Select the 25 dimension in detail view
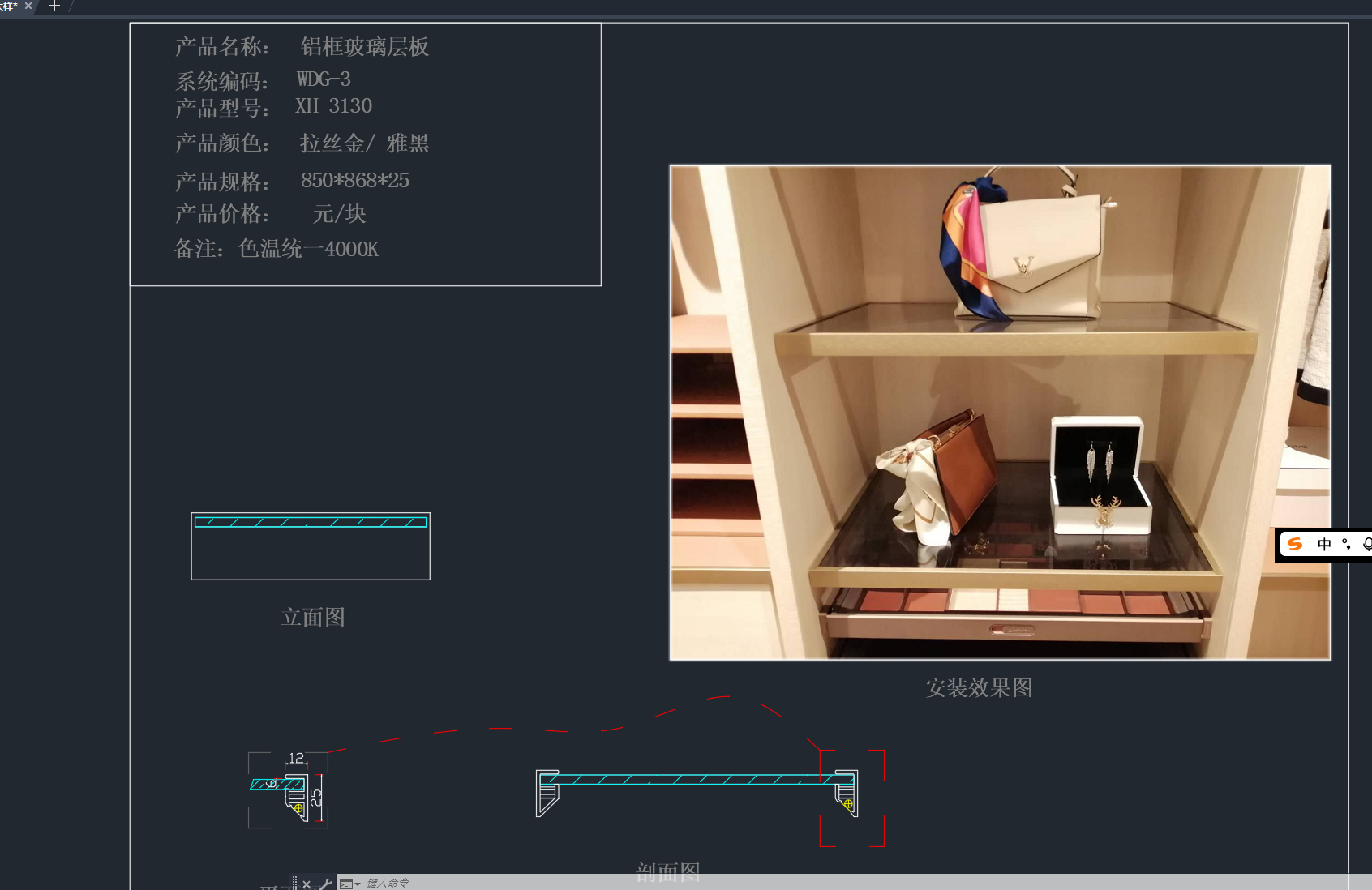The image size is (1372, 890). (x=316, y=797)
